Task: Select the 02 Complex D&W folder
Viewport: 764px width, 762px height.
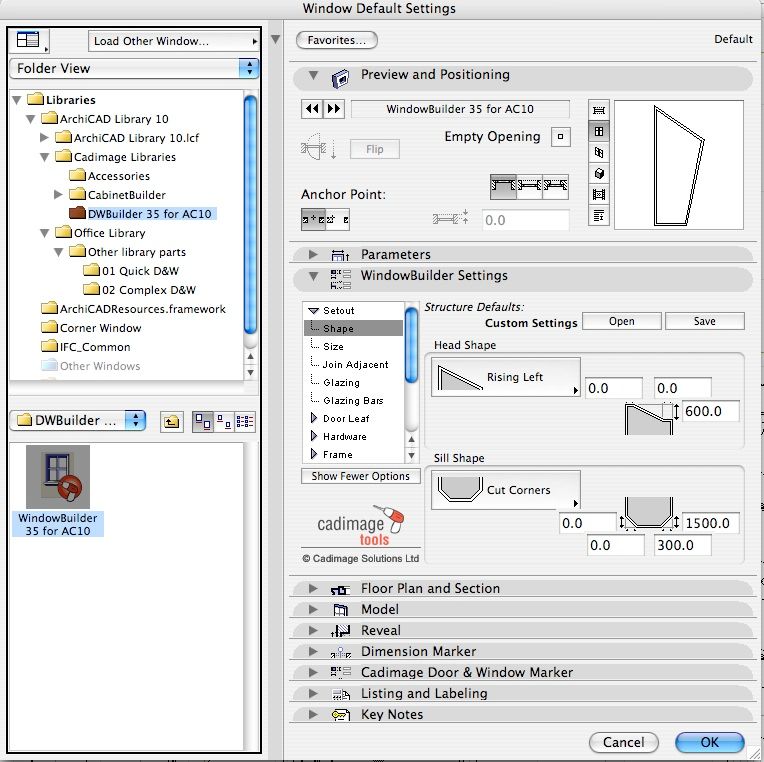Action: pos(140,290)
